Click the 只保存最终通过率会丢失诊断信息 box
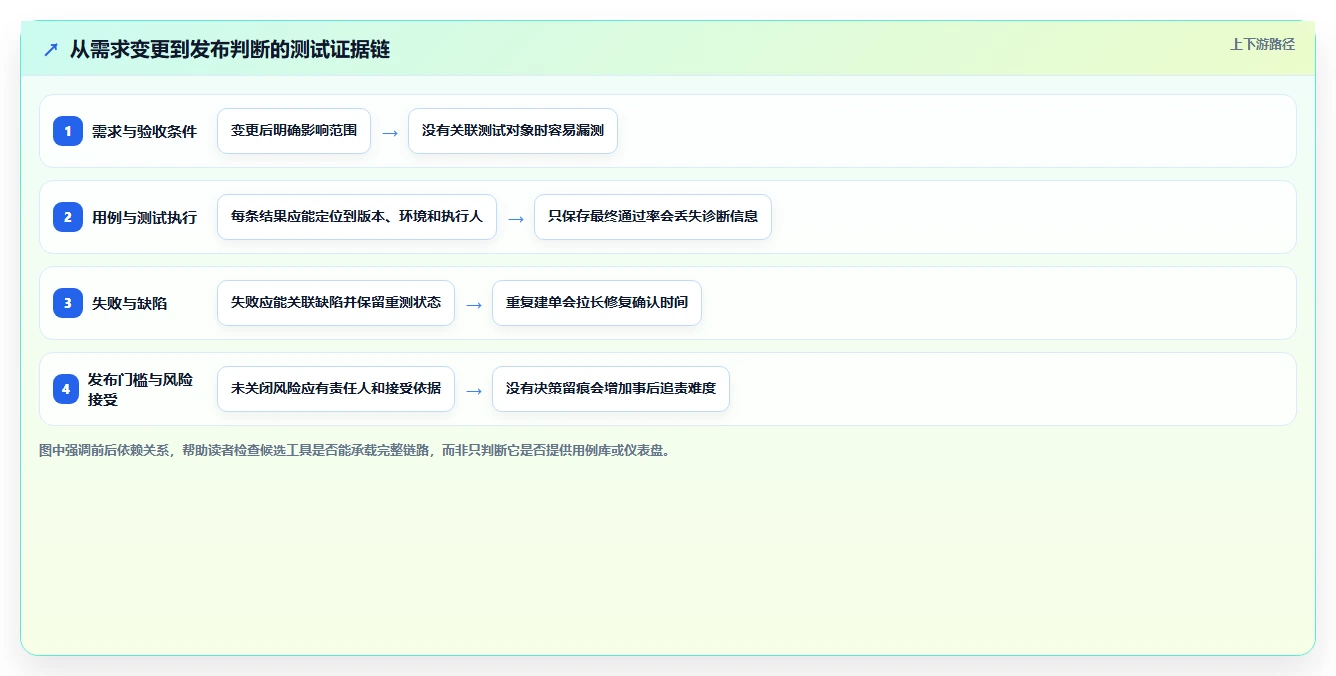This screenshot has height=676, width=1336. click(x=653, y=217)
